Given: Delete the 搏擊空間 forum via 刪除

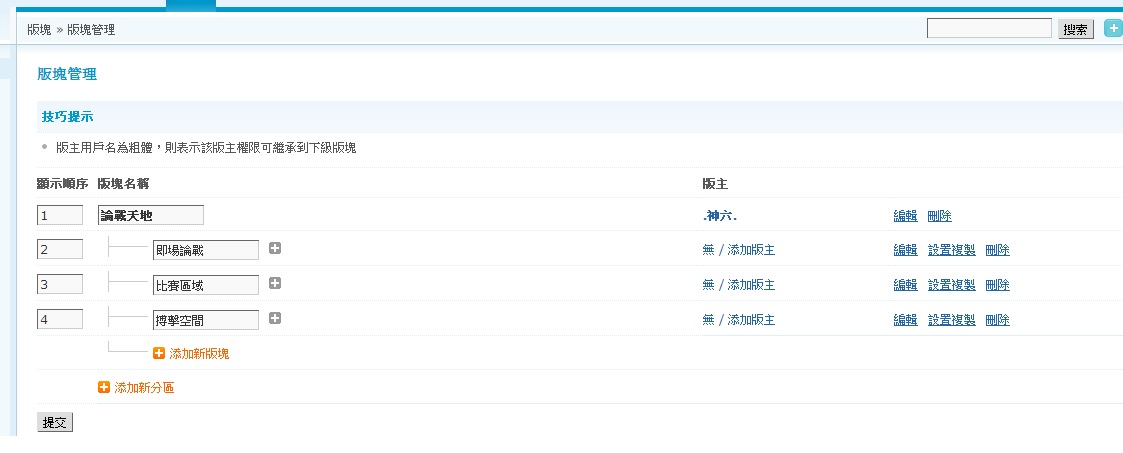Looking at the screenshot, I should (998, 320).
